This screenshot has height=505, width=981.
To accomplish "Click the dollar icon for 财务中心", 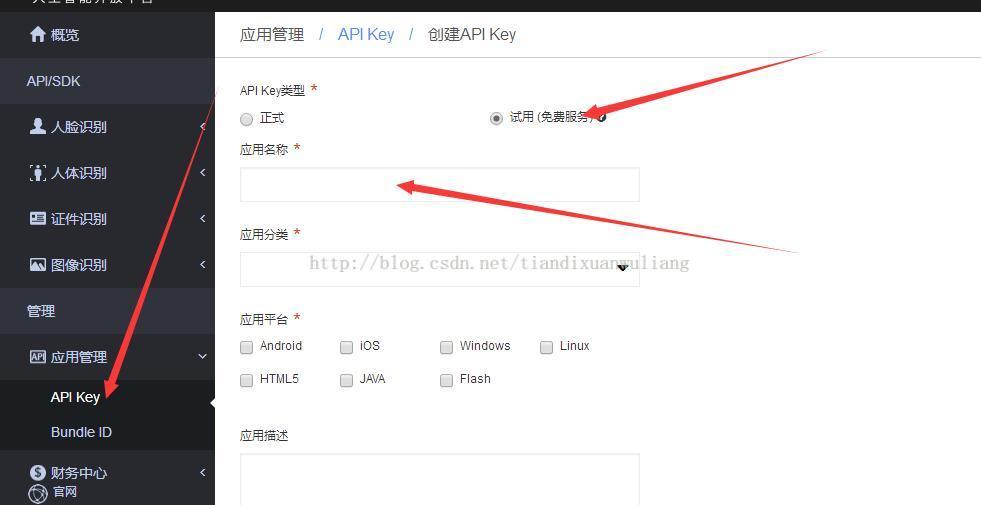I will (x=38, y=472).
